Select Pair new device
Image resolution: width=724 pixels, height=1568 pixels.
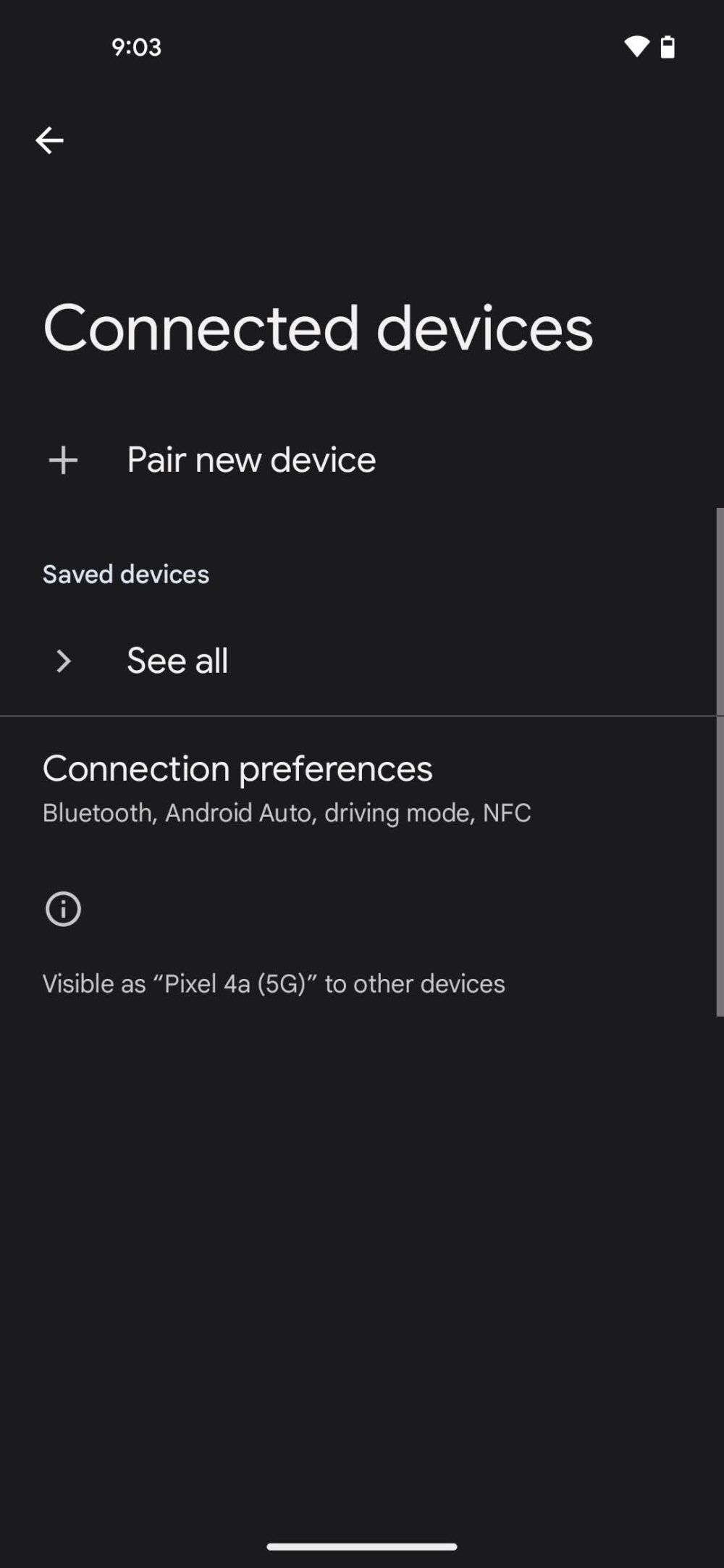pyautogui.click(x=251, y=460)
